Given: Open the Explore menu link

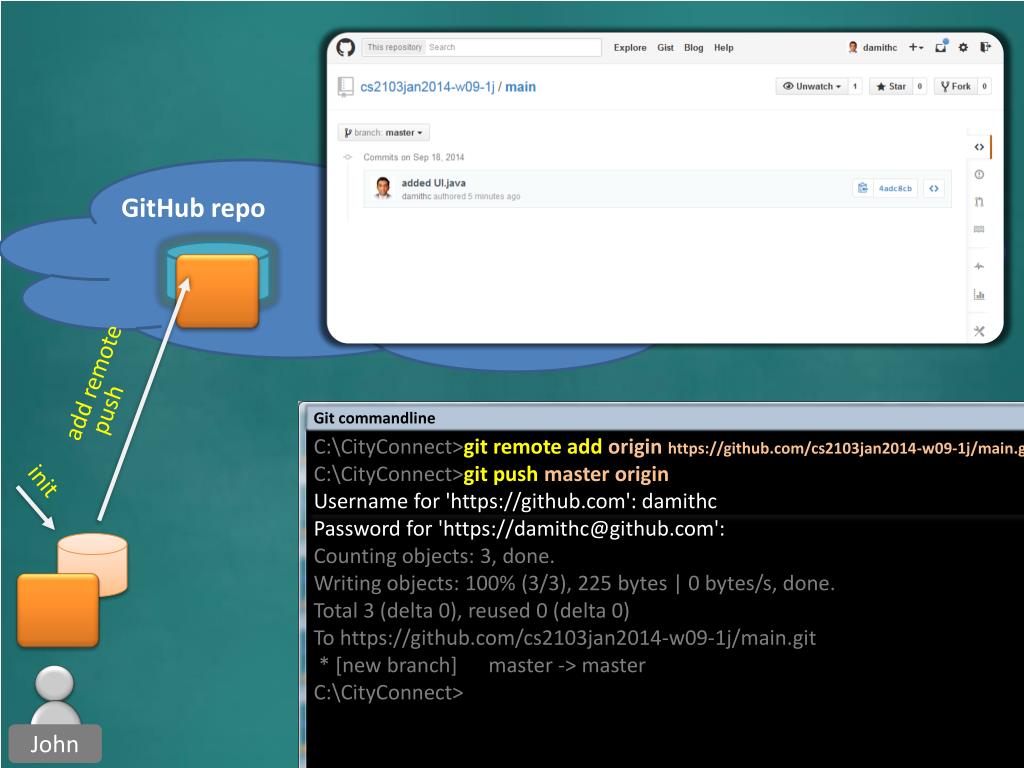Looking at the screenshot, I should (630, 48).
